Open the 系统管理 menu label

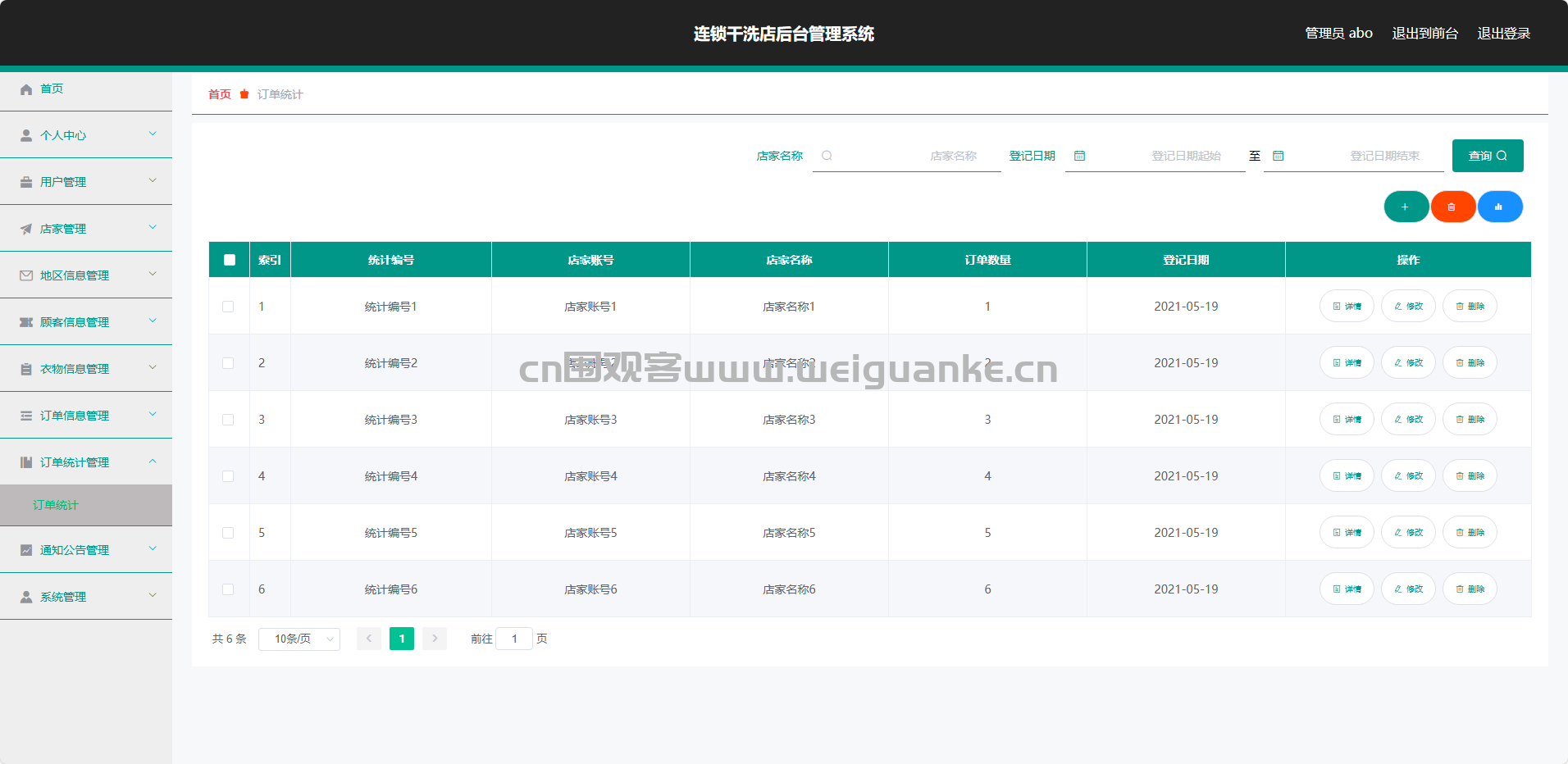63,597
